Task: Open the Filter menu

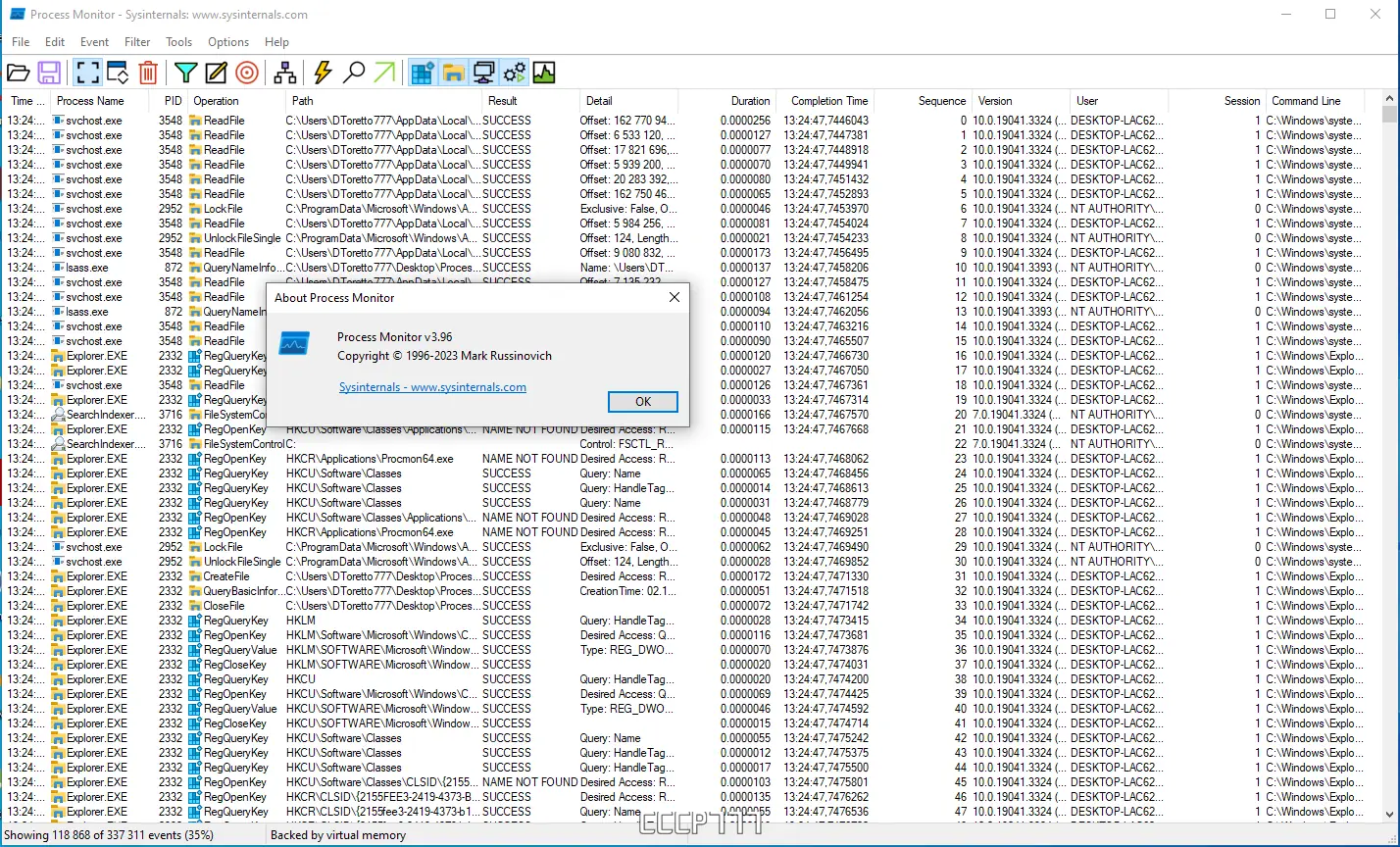Action: 137,42
